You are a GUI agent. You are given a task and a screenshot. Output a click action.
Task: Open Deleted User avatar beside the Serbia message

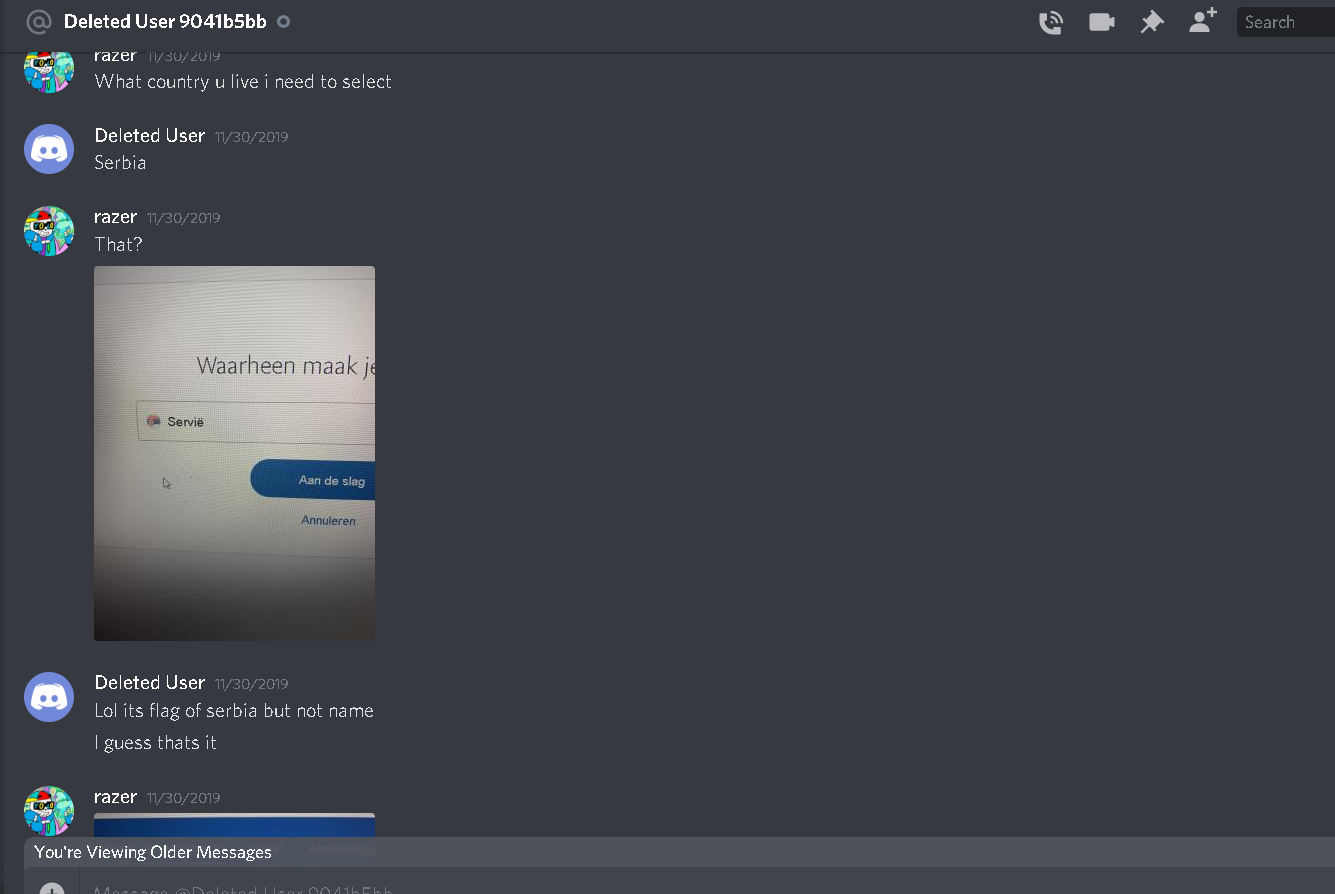pos(49,149)
